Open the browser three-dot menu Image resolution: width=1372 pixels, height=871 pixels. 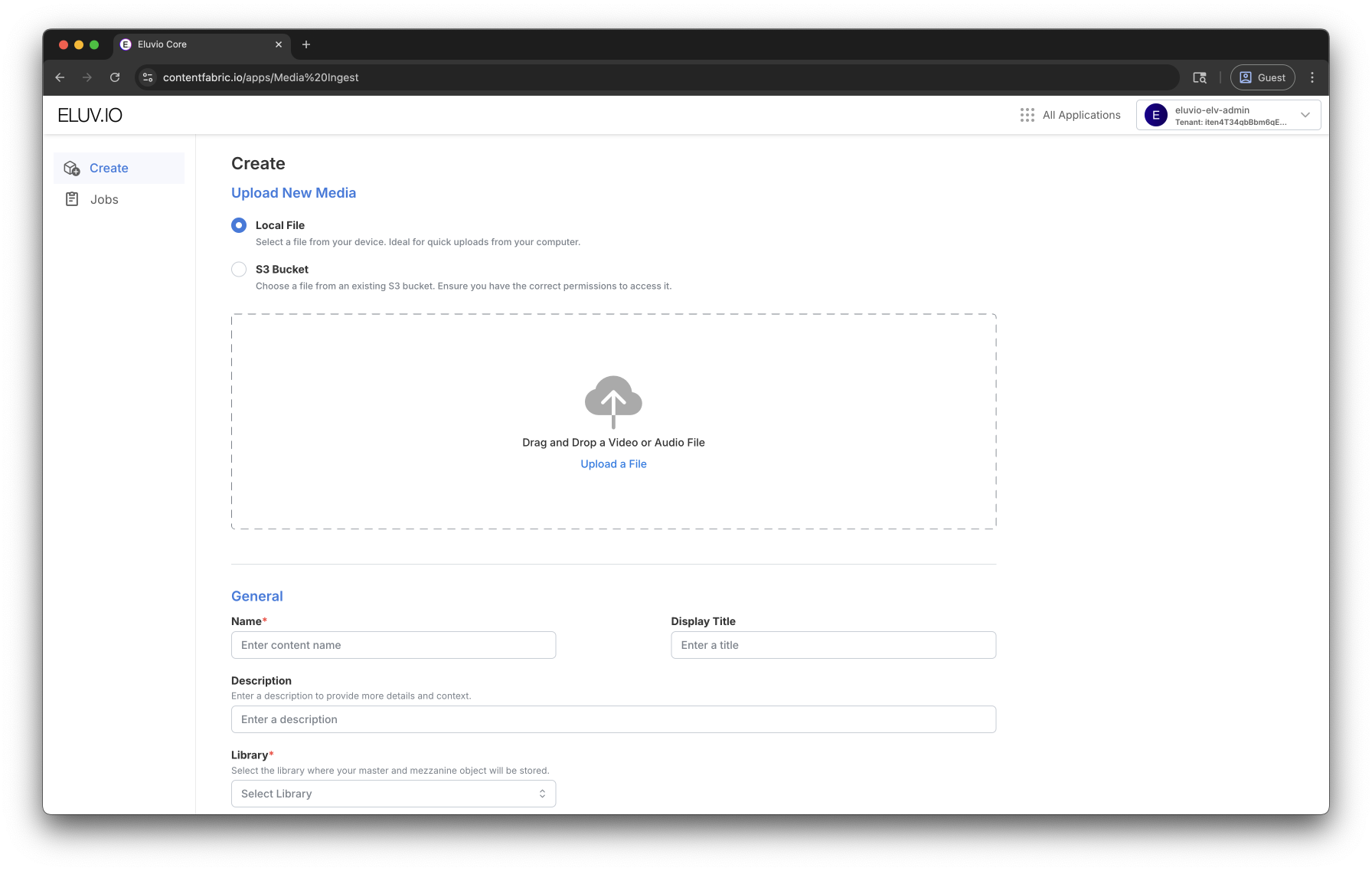click(1312, 77)
